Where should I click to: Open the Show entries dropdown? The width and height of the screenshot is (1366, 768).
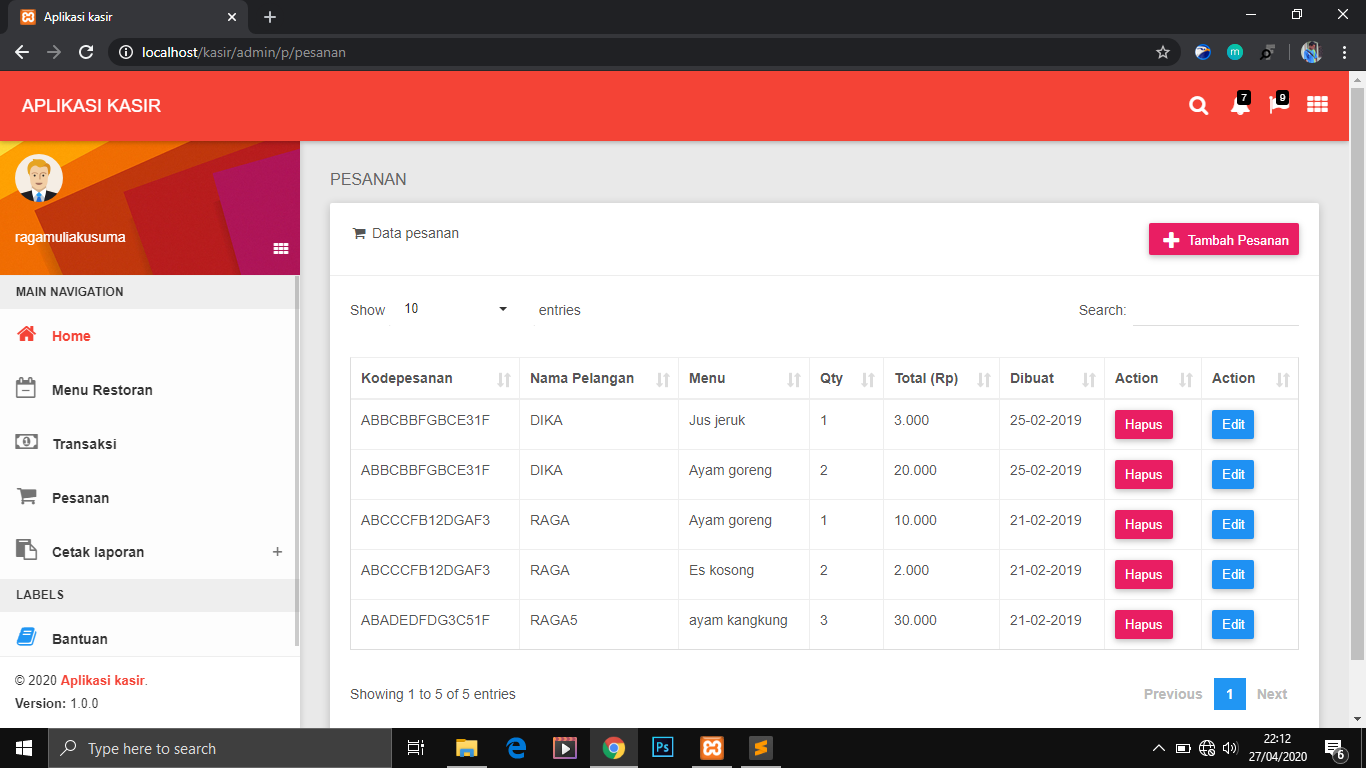click(455, 309)
